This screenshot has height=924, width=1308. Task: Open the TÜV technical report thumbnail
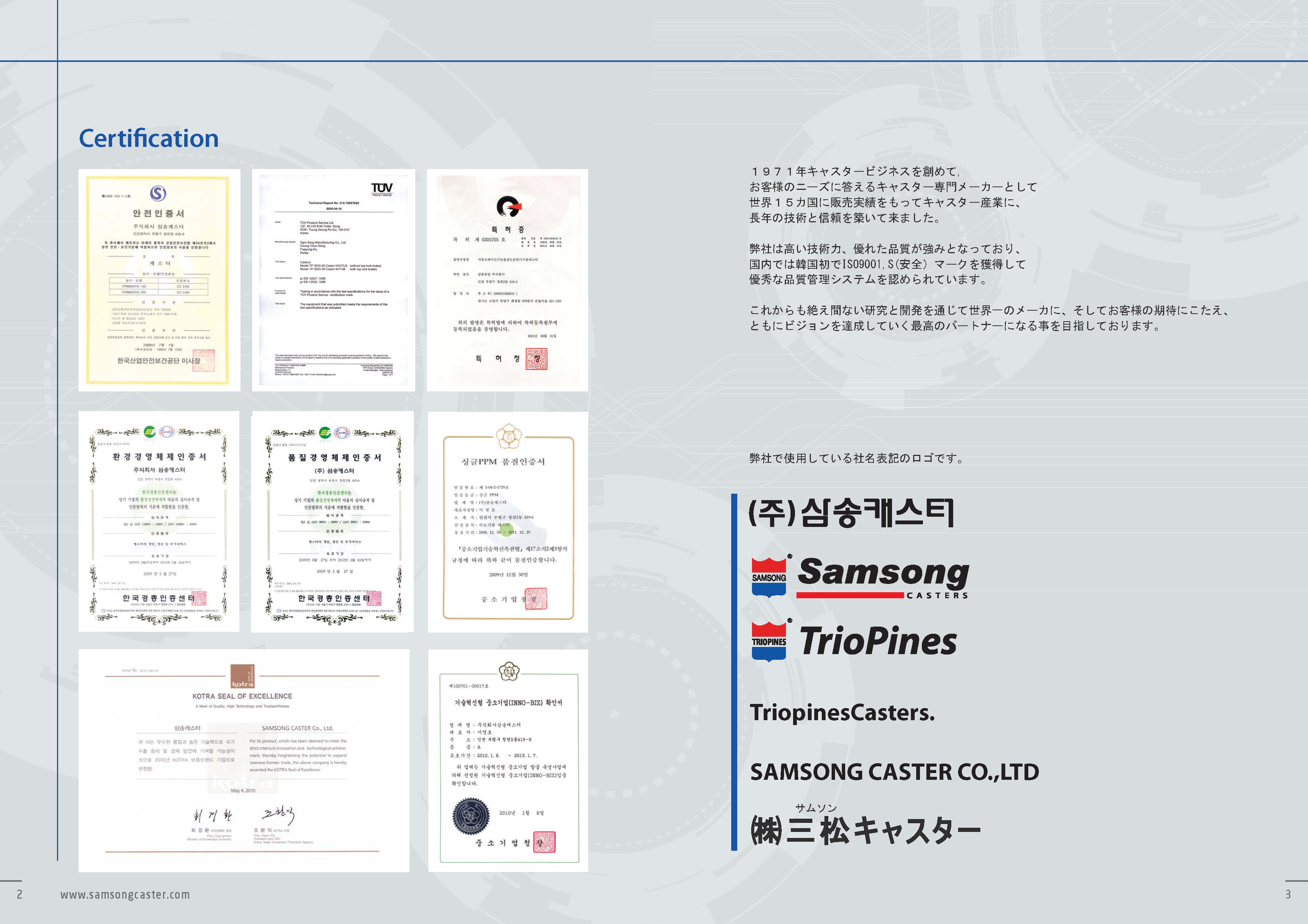333,280
